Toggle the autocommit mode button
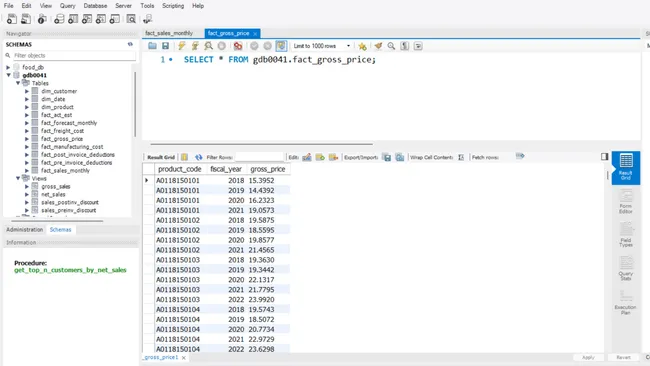650x366 pixels. click(281, 46)
